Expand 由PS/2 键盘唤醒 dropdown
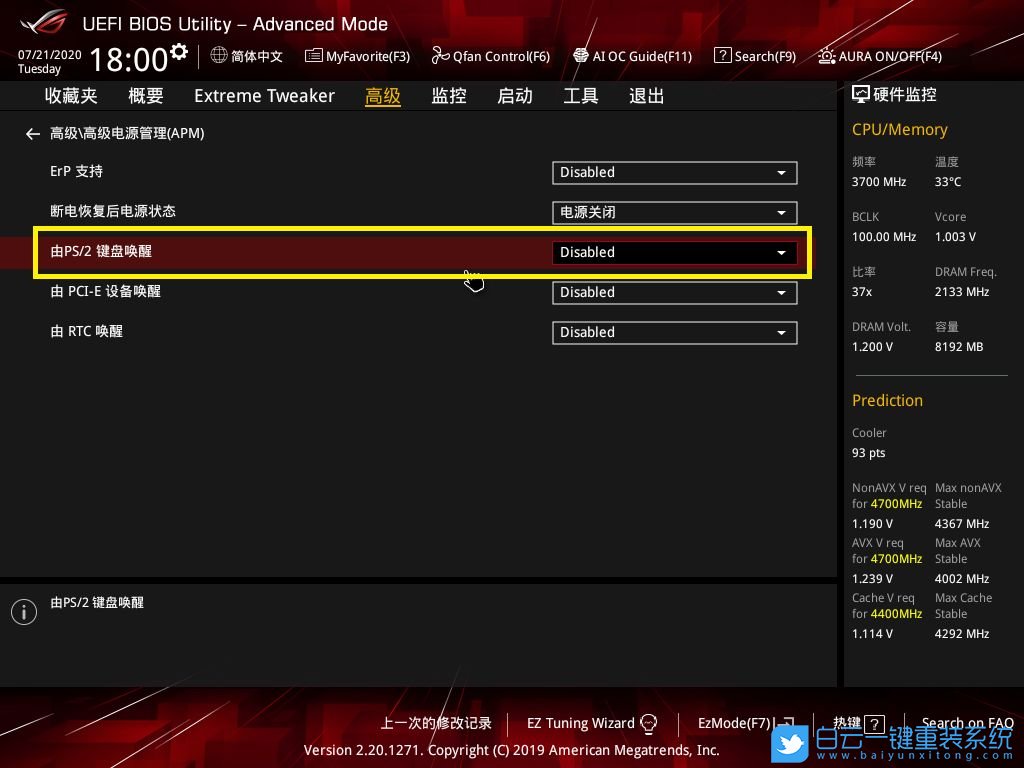 point(674,253)
